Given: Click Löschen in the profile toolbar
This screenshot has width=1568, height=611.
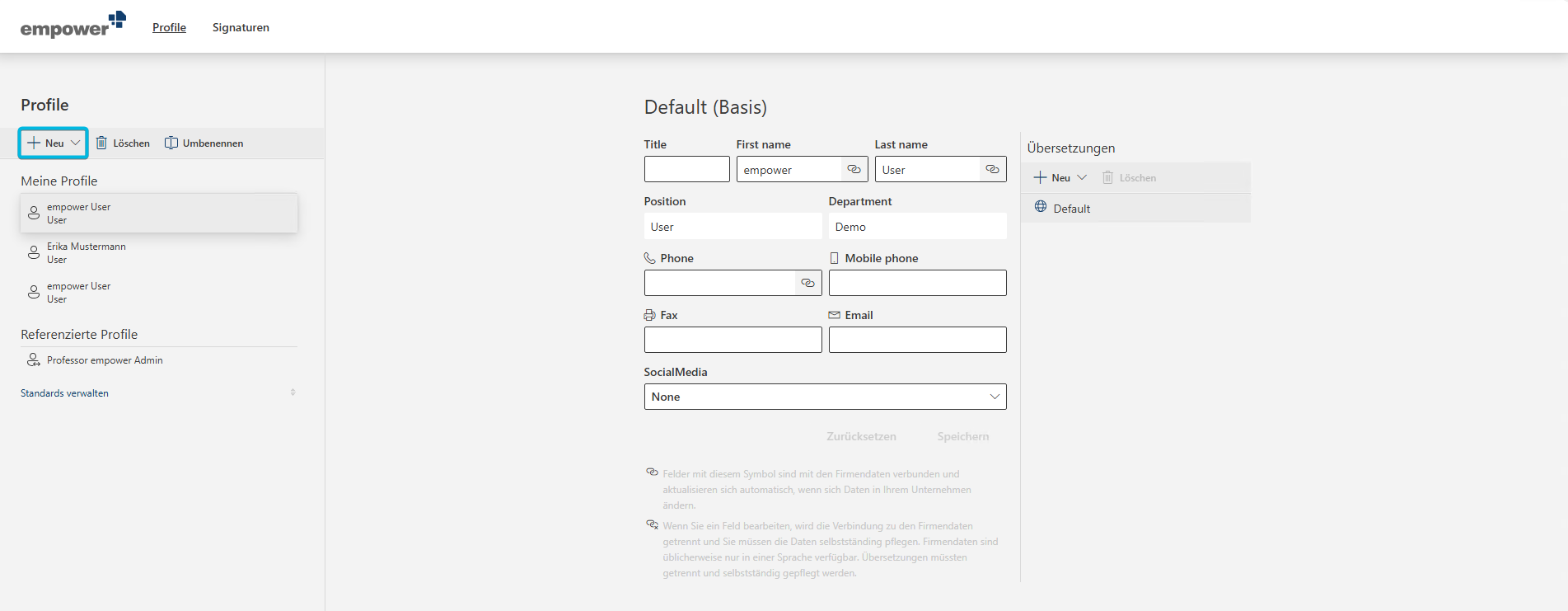Looking at the screenshot, I should point(123,143).
